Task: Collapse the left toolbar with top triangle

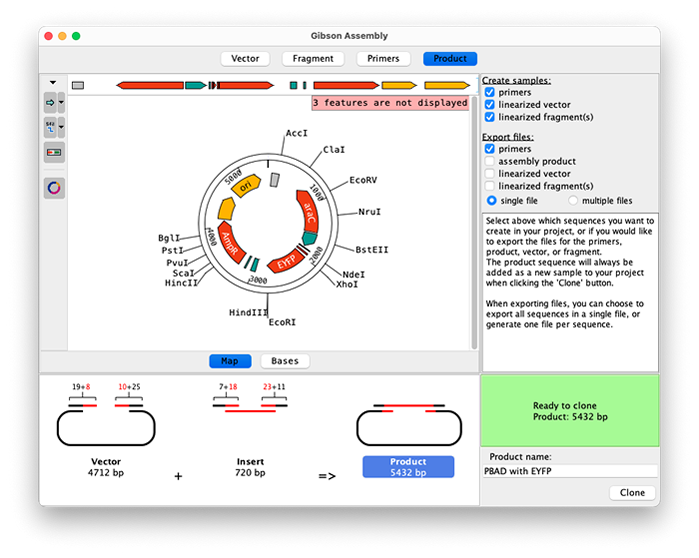Action: [x=52, y=82]
